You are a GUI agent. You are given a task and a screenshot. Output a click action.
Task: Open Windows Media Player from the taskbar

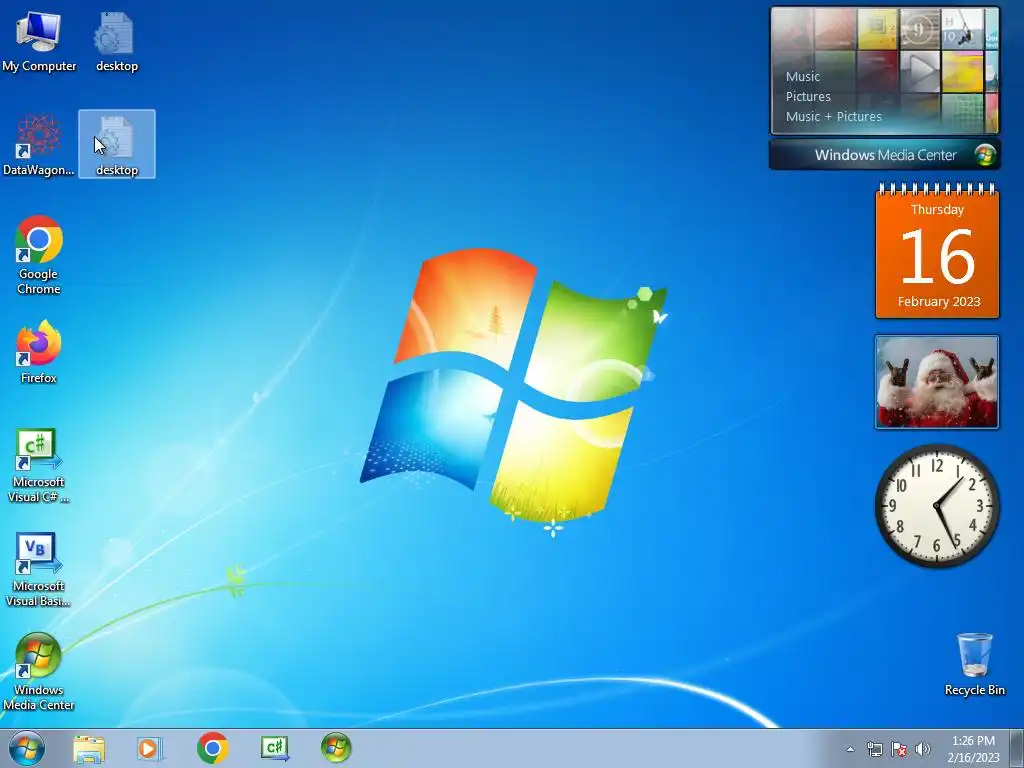coord(150,748)
